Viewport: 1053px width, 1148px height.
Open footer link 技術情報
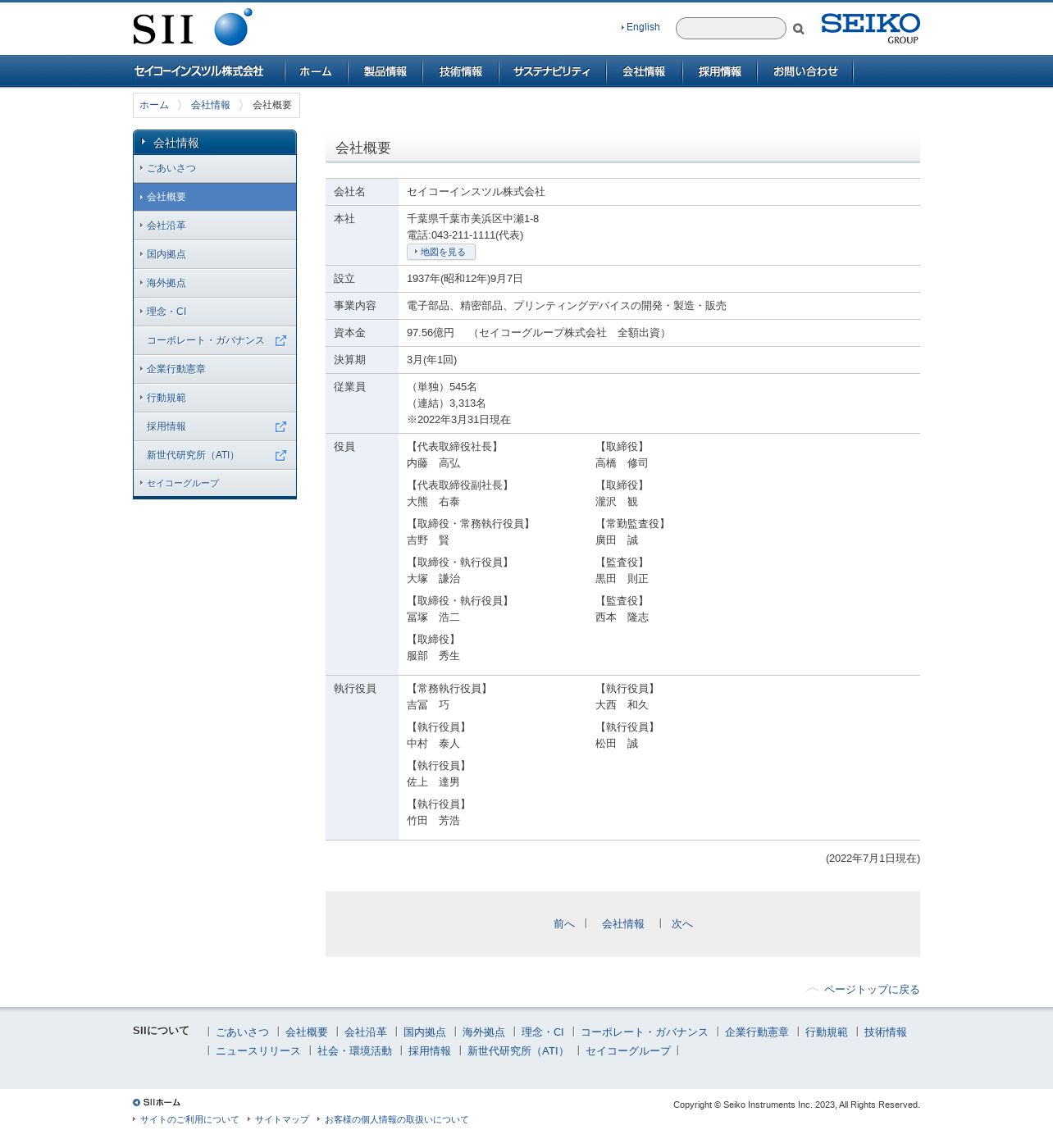coord(886,1032)
